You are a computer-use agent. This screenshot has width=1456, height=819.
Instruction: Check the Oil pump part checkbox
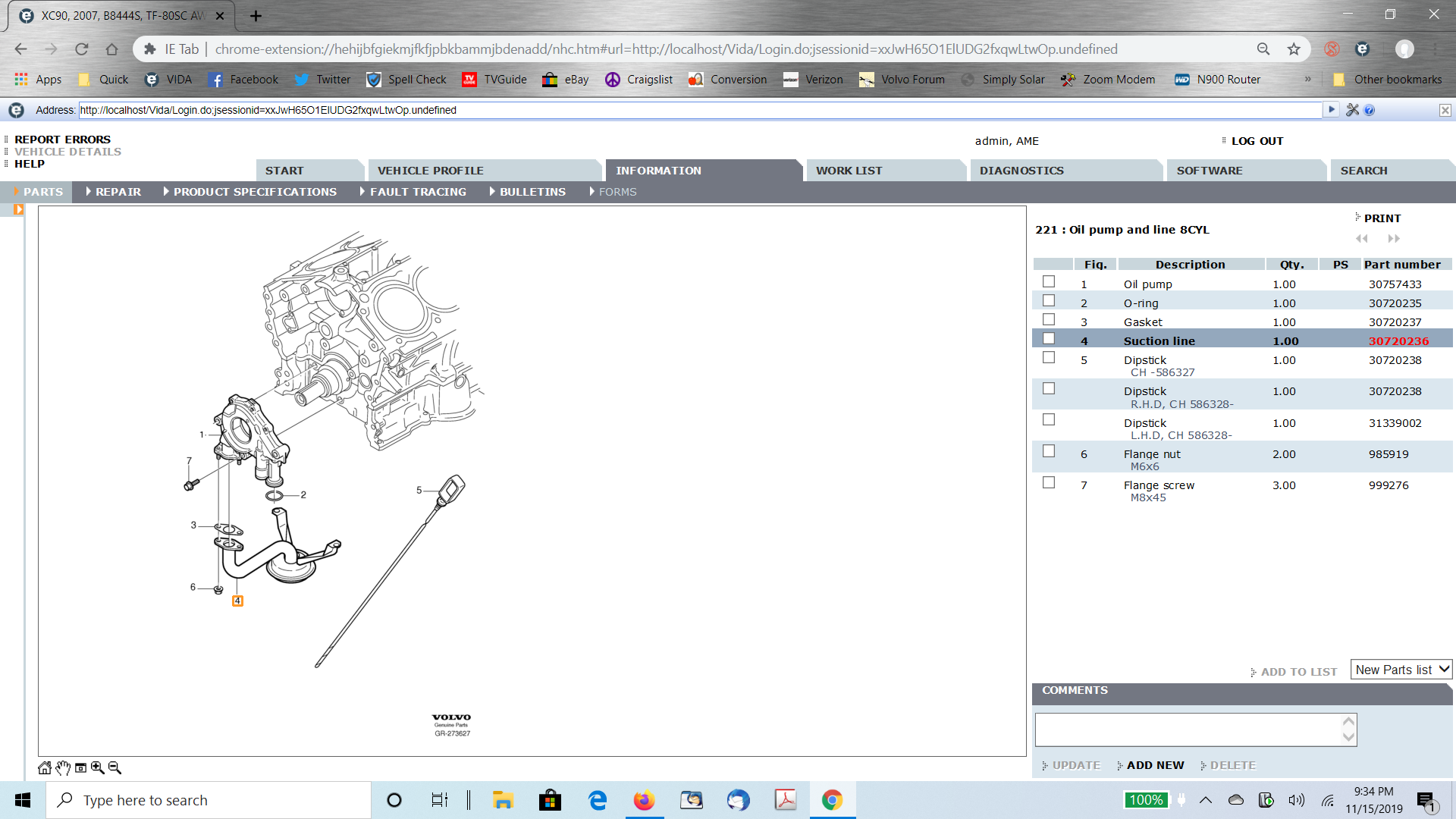1049,281
